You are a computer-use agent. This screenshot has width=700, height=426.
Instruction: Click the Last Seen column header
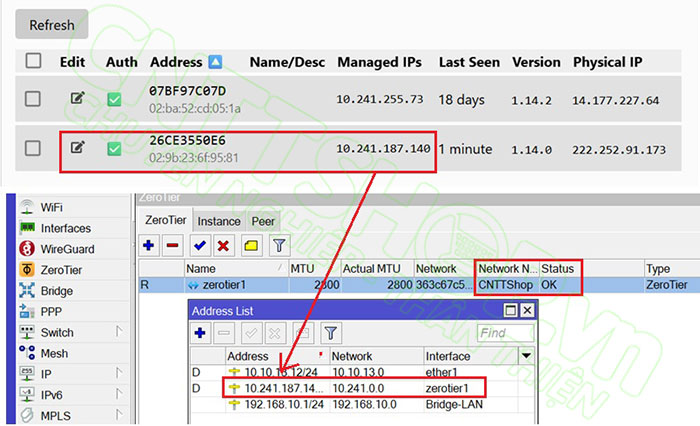click(469, 62)
